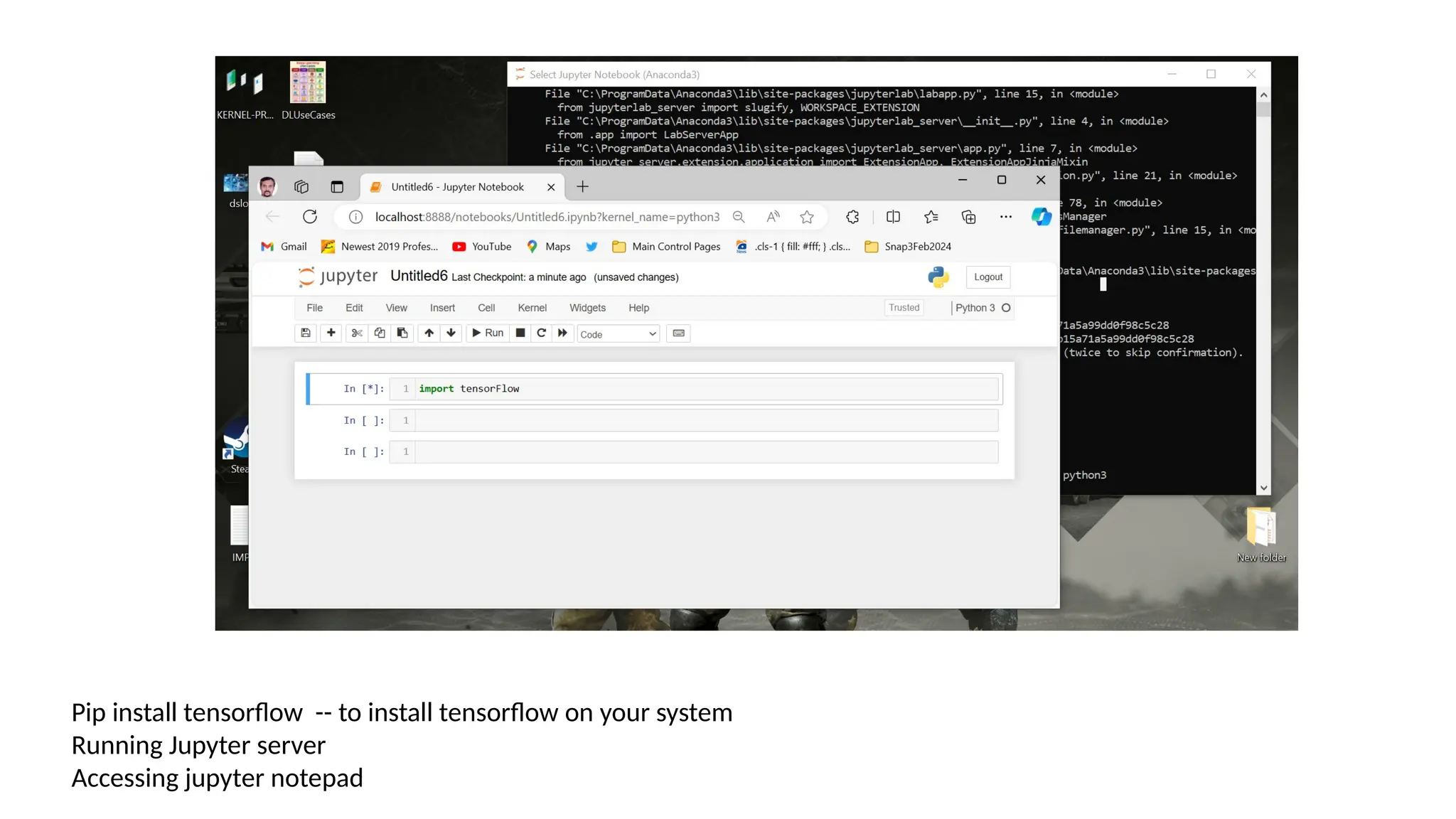Insert a cell below with the plus icon
Screen dimensions: 1456x819
click(x=331, y=333)
